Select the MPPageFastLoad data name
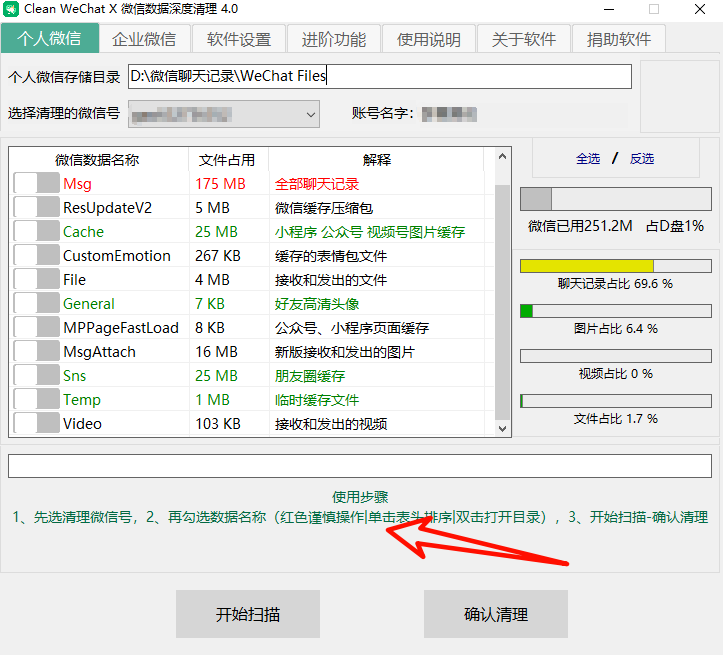 click(121, 328)
